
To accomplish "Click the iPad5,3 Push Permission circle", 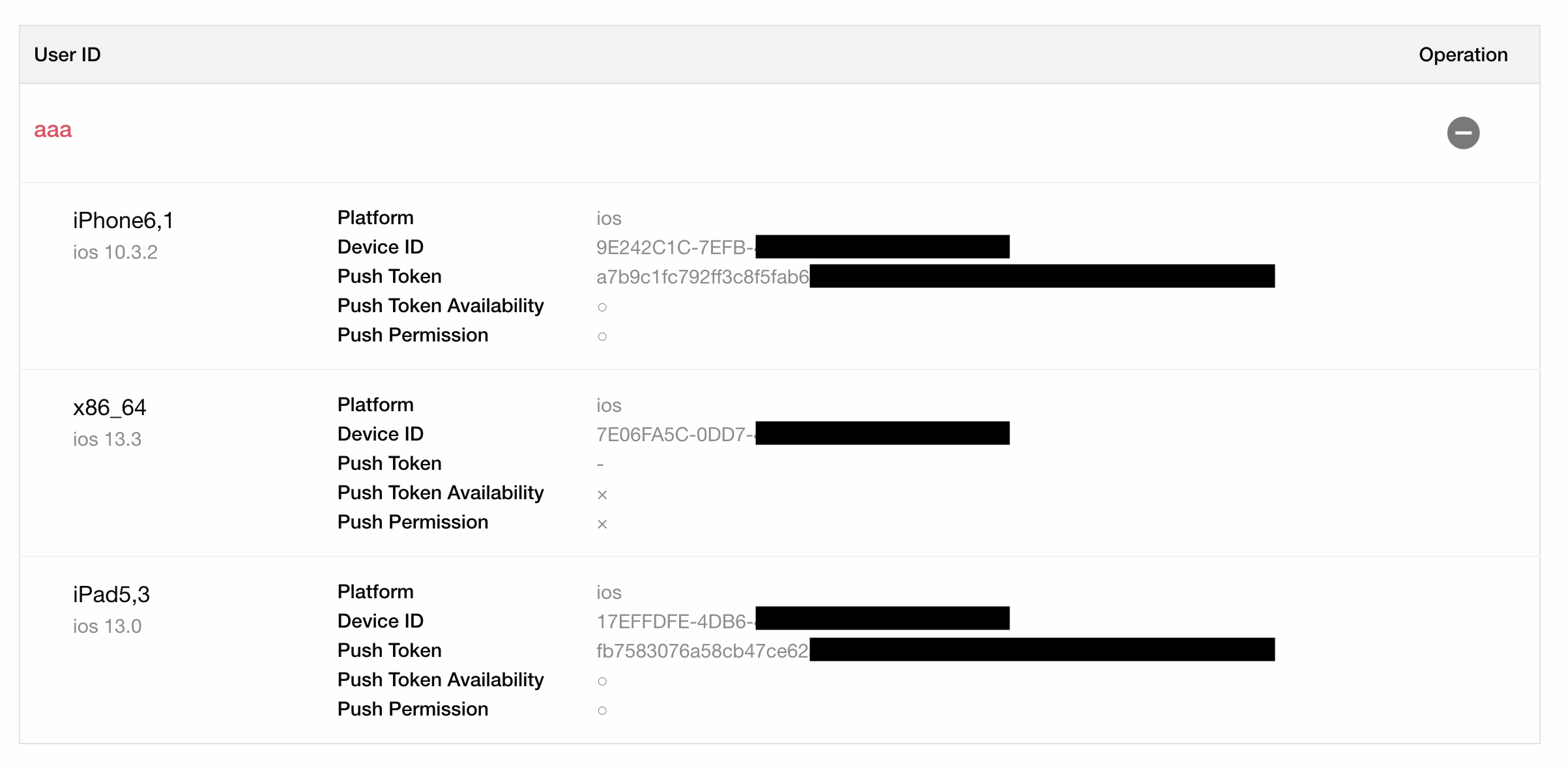I will coord(602,710).
